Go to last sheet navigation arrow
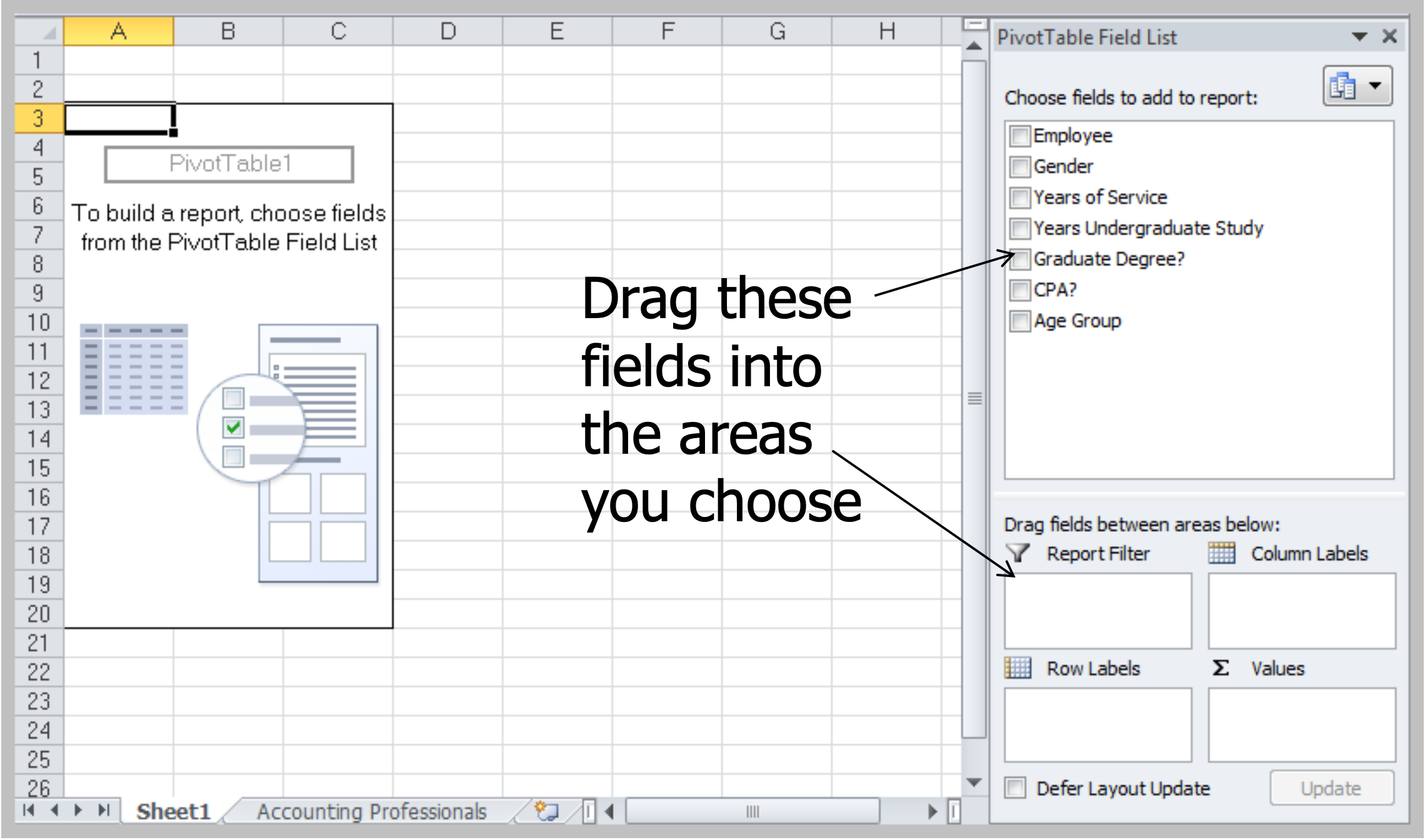The image size is (1425, 840). click(x=104, y=811)
